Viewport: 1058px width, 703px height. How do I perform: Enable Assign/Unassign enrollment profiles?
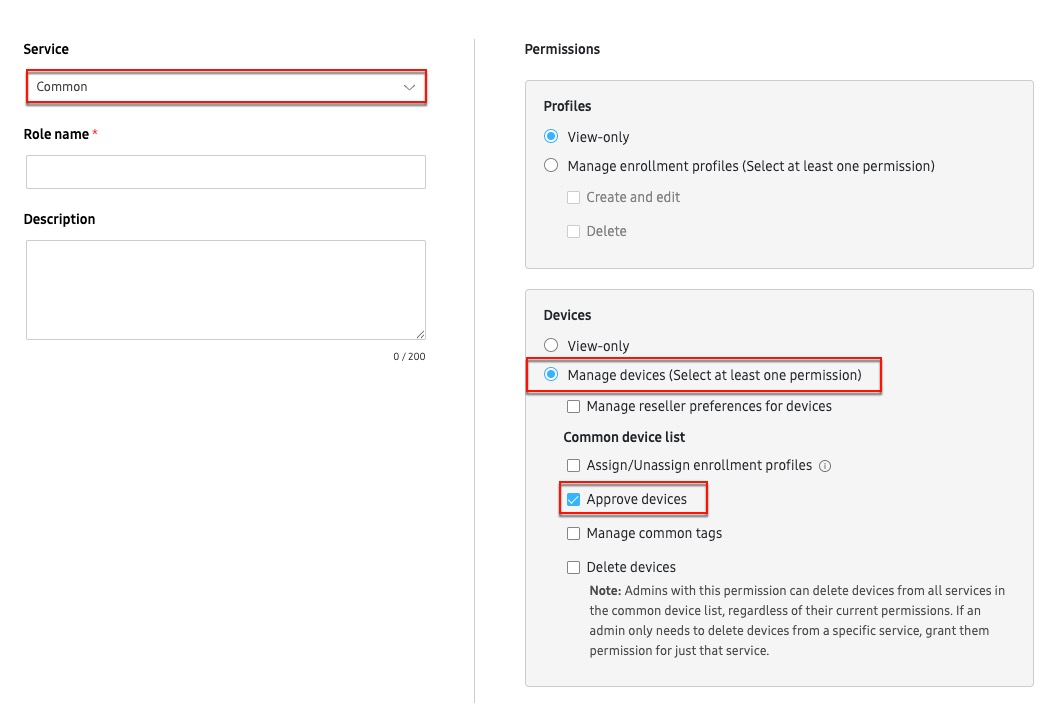point(573,465)
